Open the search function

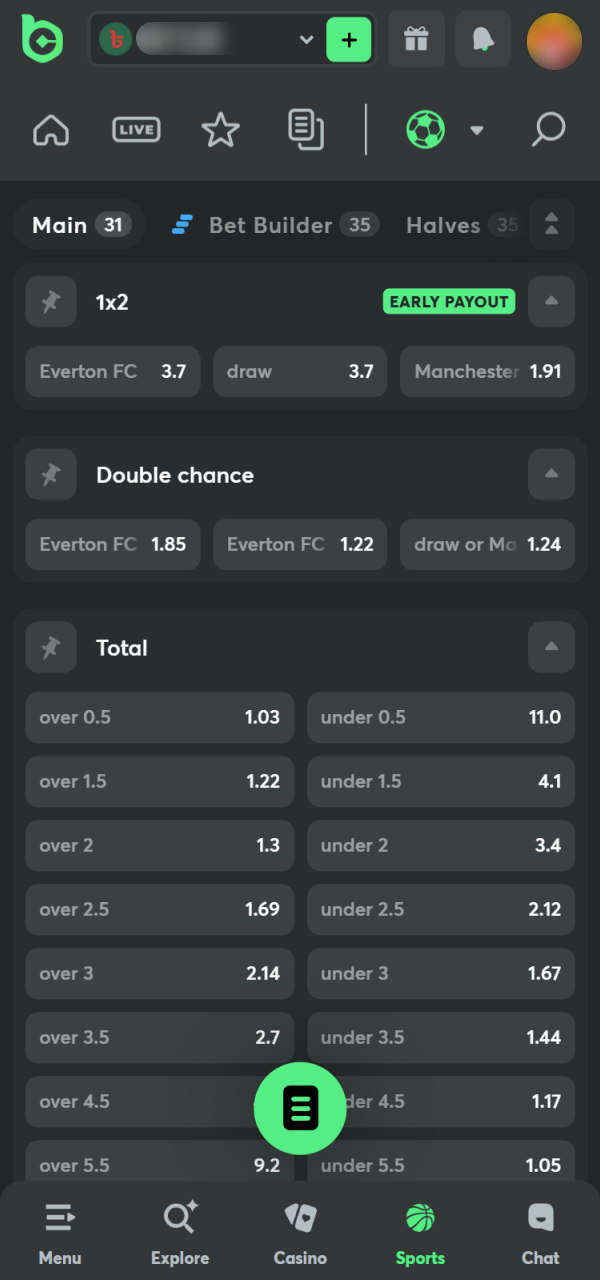point(548,129)
